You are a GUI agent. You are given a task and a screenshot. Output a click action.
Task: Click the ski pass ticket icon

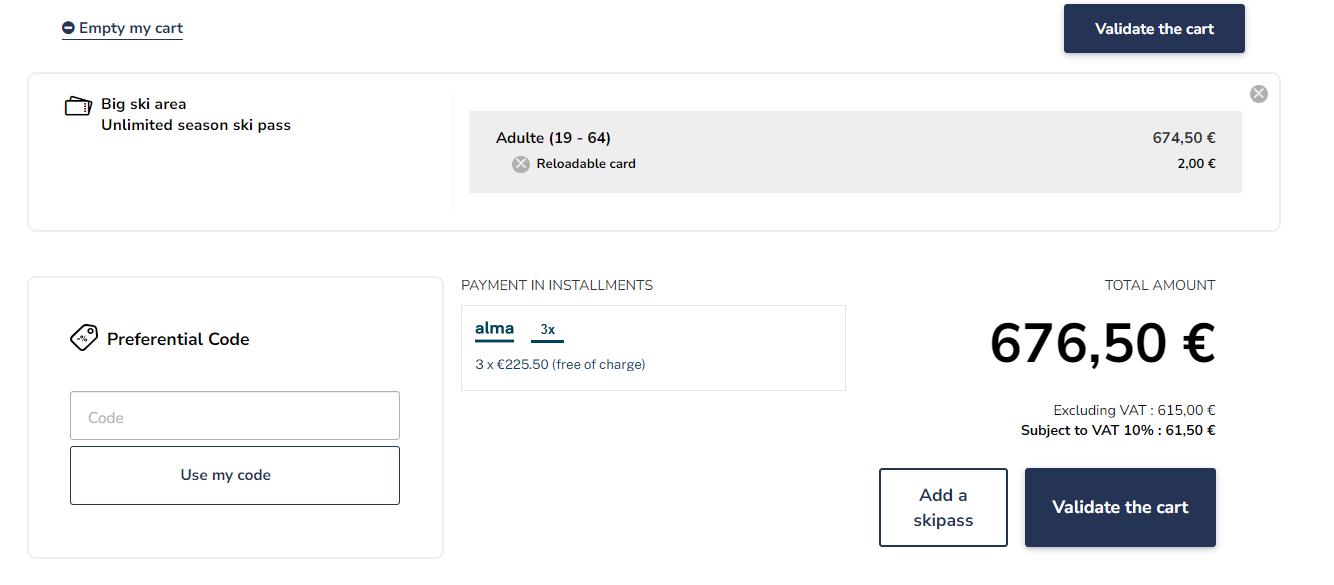point(78,106)
